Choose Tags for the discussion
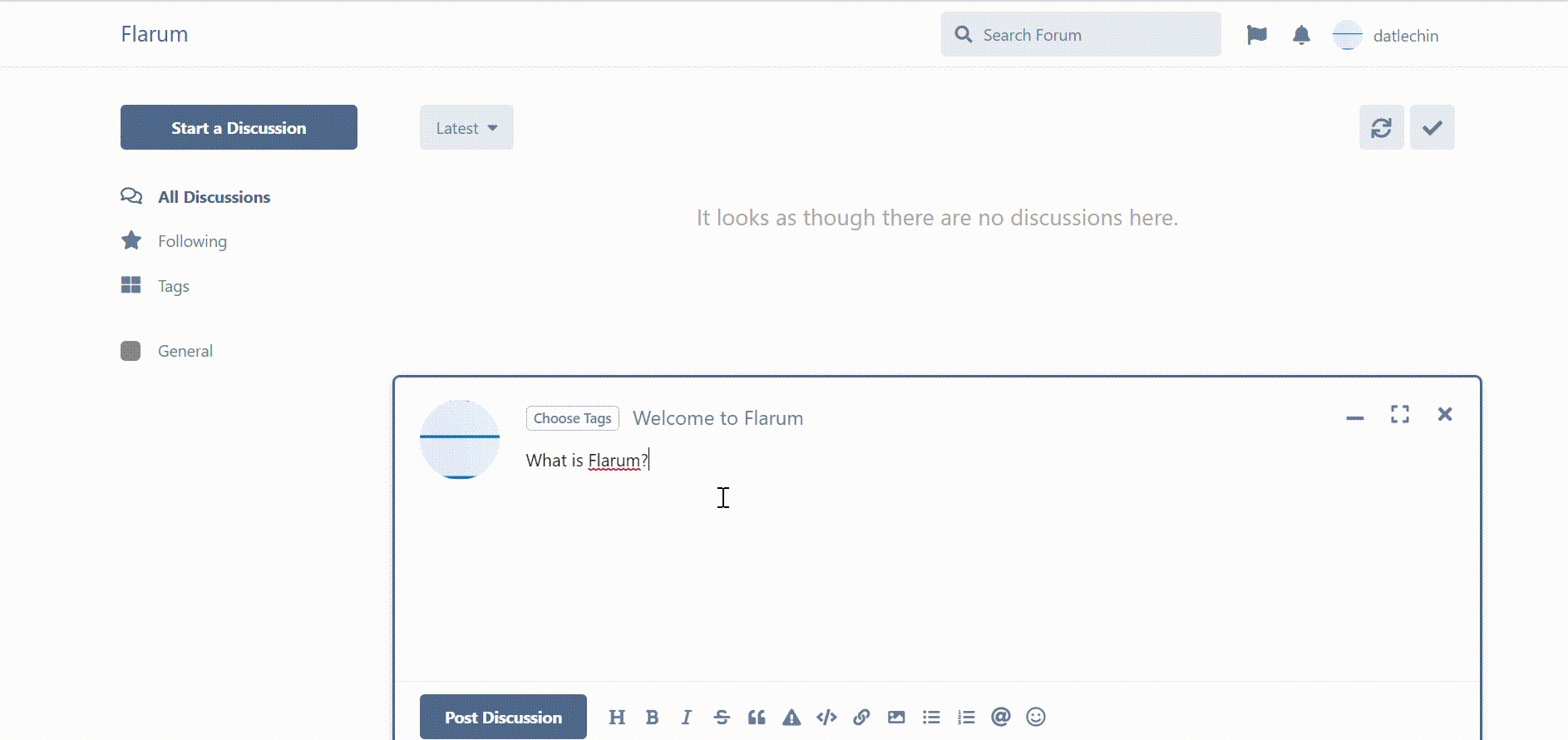This screenshot has width=1568, height=740. (x=573, y=418)
